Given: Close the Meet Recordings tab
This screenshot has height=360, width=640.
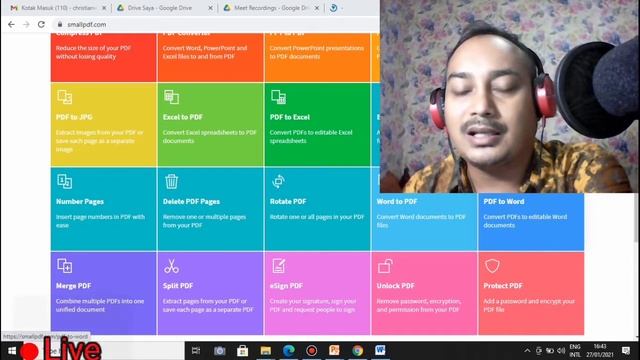Looking at the screenshot, I should pyautogui.click(x=317, y=8).
